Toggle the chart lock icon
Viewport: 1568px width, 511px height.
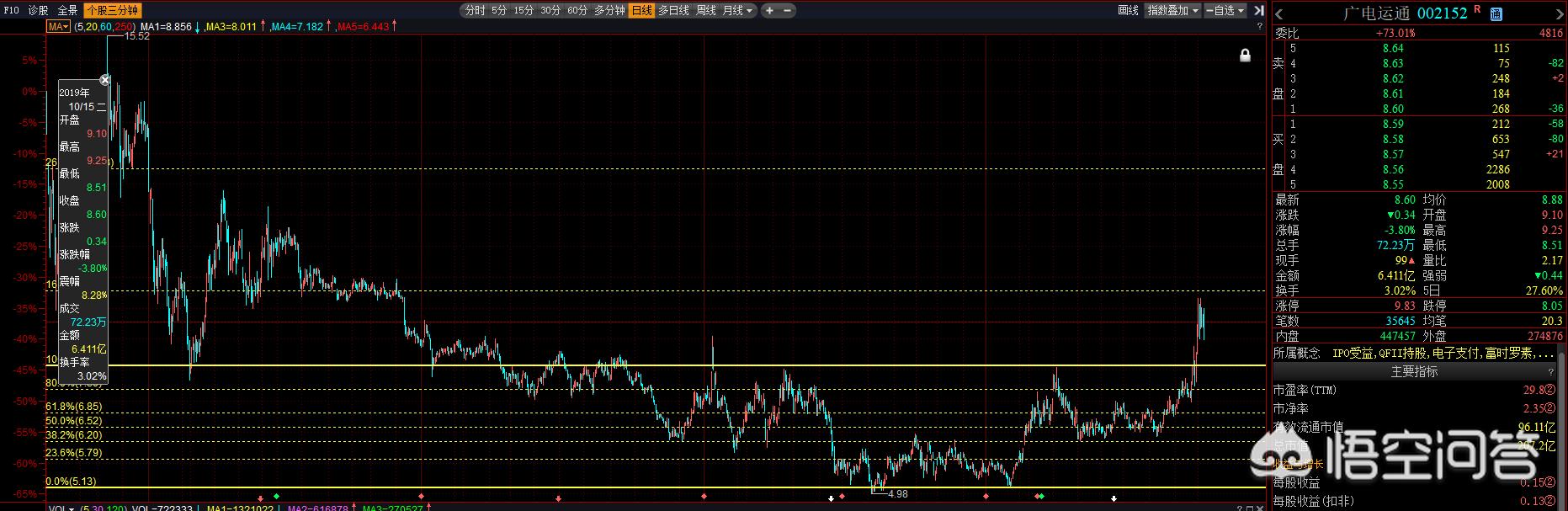[x=1245, y=56]
